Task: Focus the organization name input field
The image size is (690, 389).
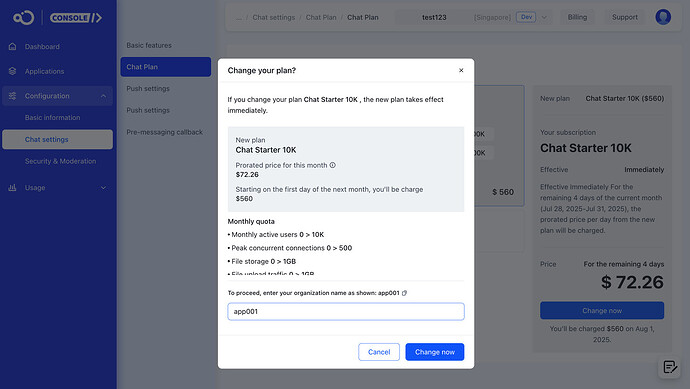Action: [x=346, y=312]
